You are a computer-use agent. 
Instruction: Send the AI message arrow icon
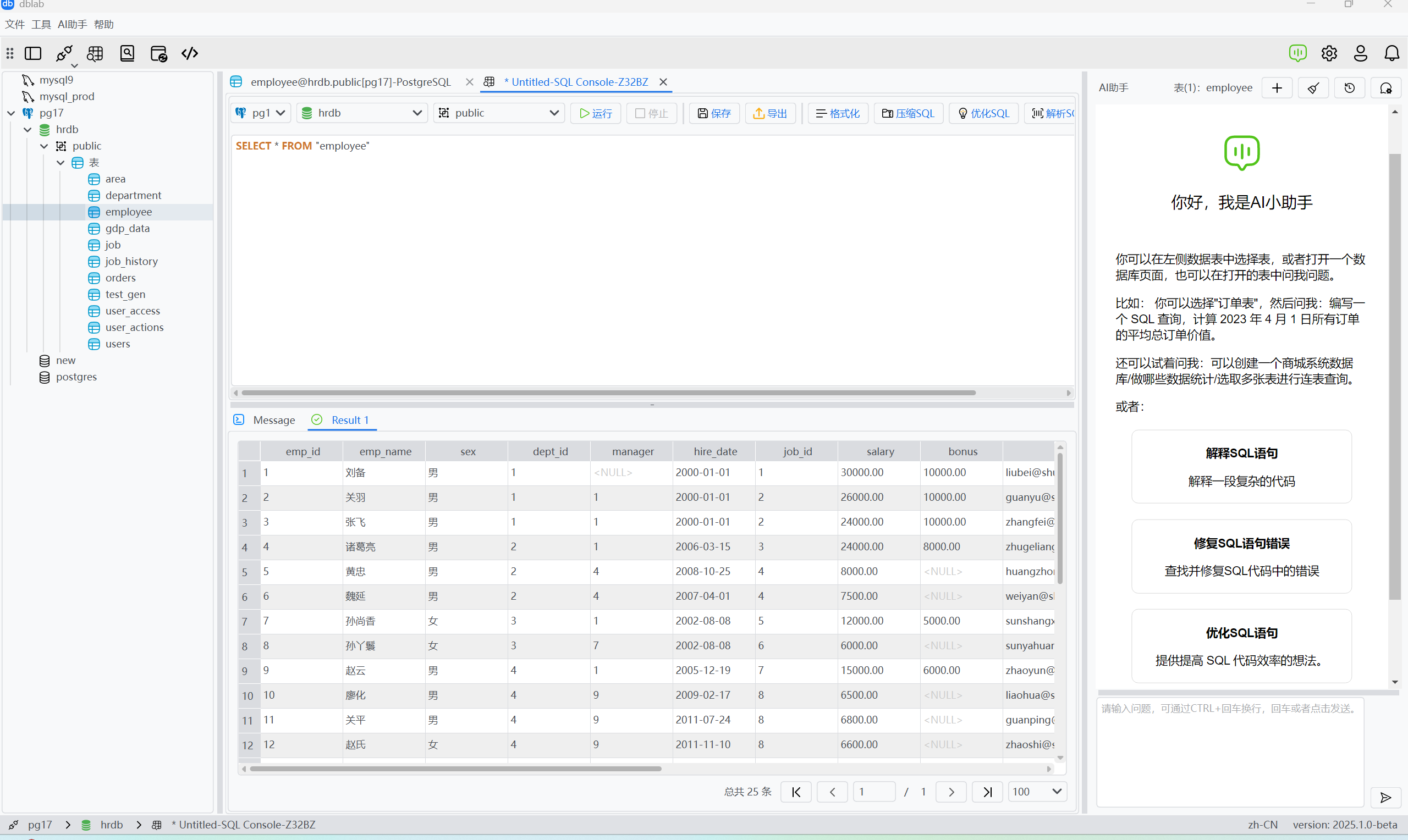coord(1385,798)
